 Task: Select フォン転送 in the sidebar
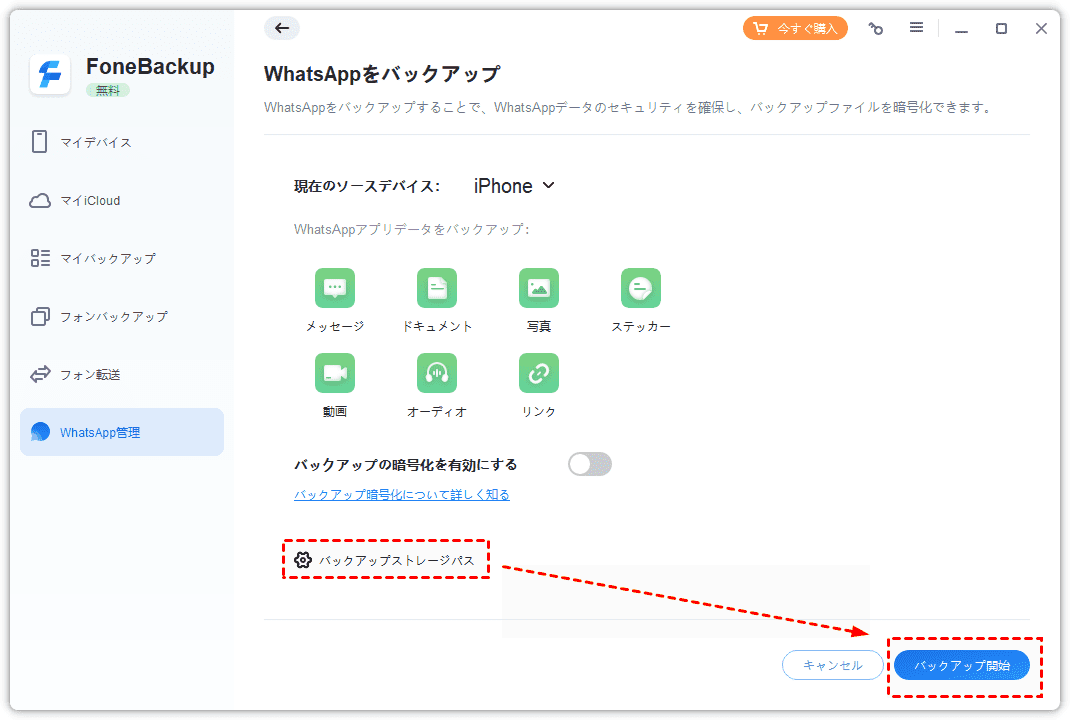tap(122, 375)
